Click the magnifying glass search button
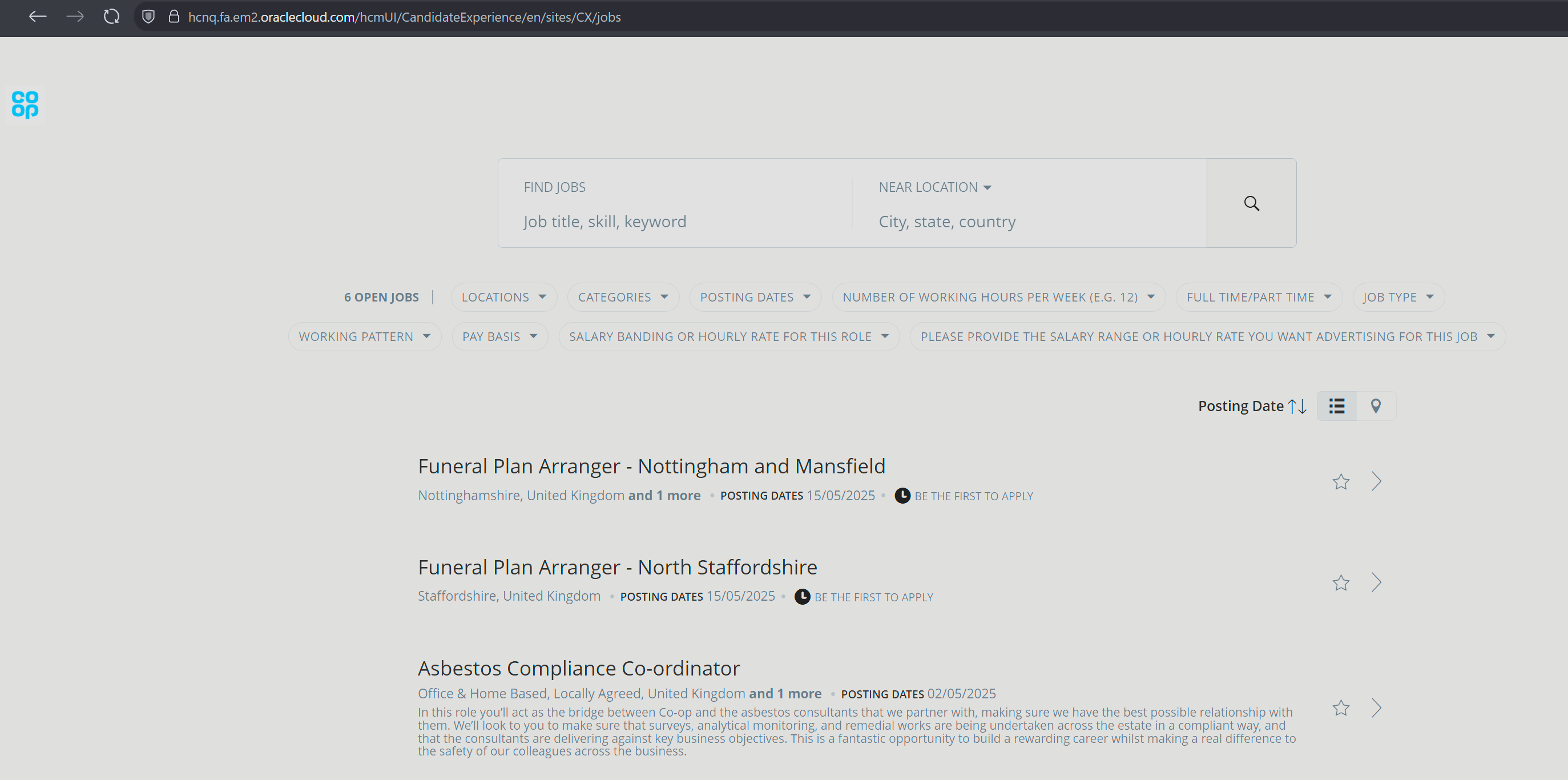 click(x=1251, y=203)
